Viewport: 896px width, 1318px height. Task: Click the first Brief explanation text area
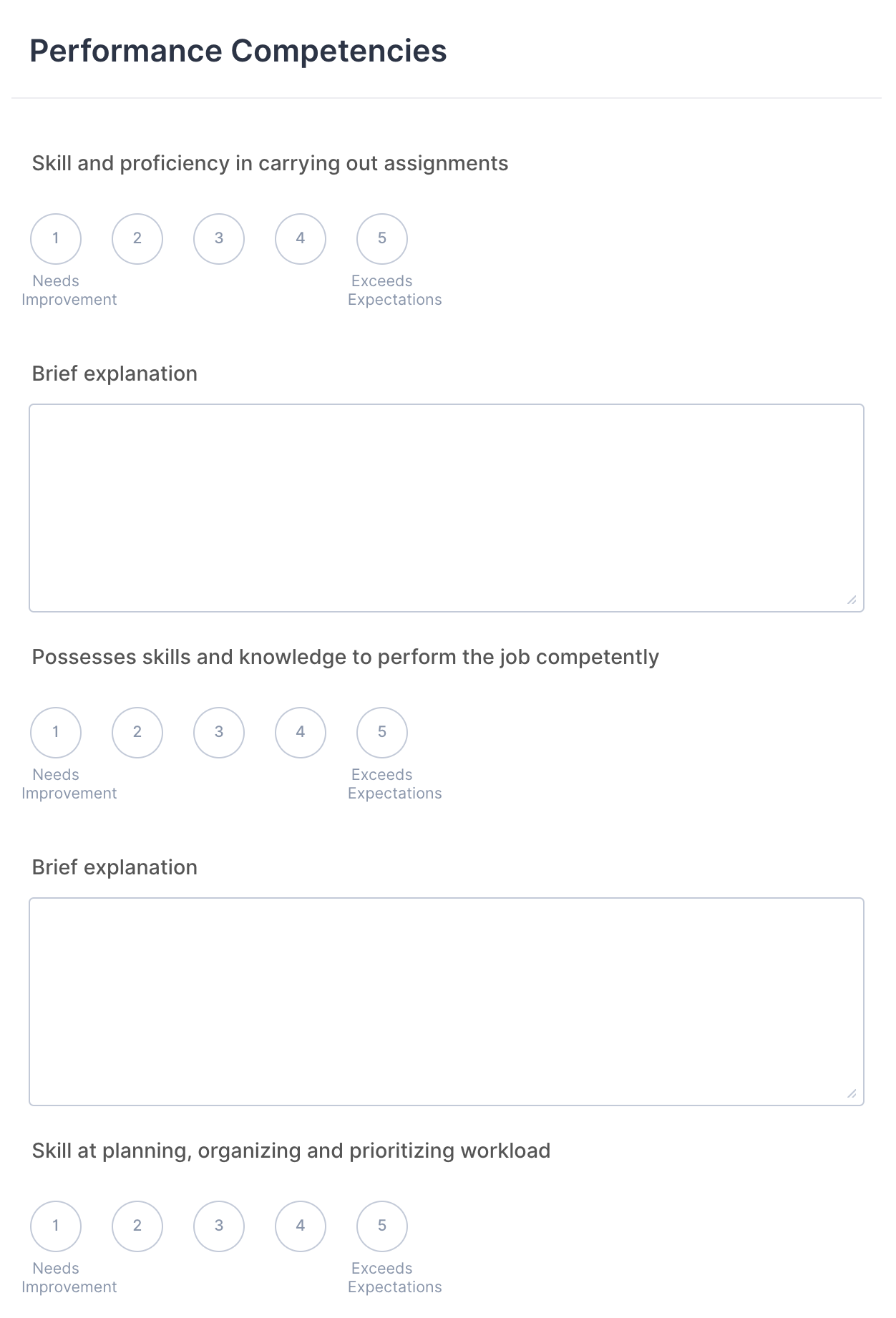click(x=447, y=508)
